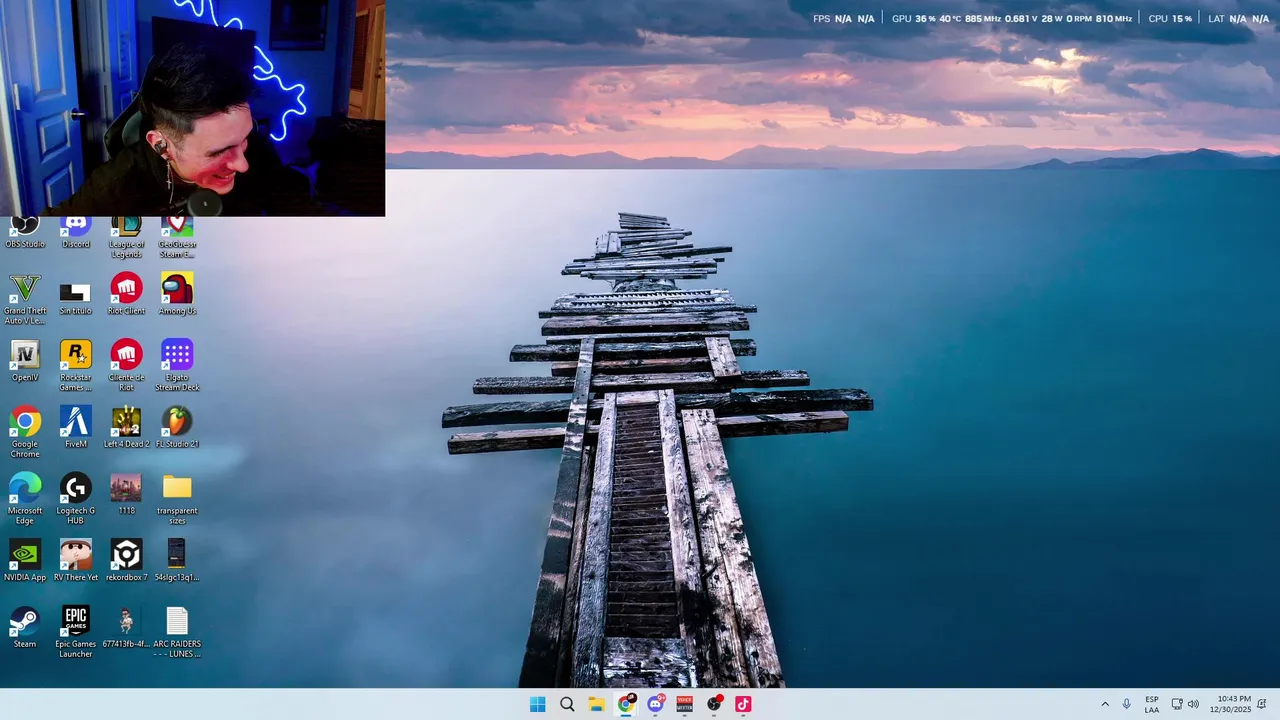This screenshot has height=720, width=1280.
Task: Open the clock showing 10:43 PM
Action: [1230, 704]
